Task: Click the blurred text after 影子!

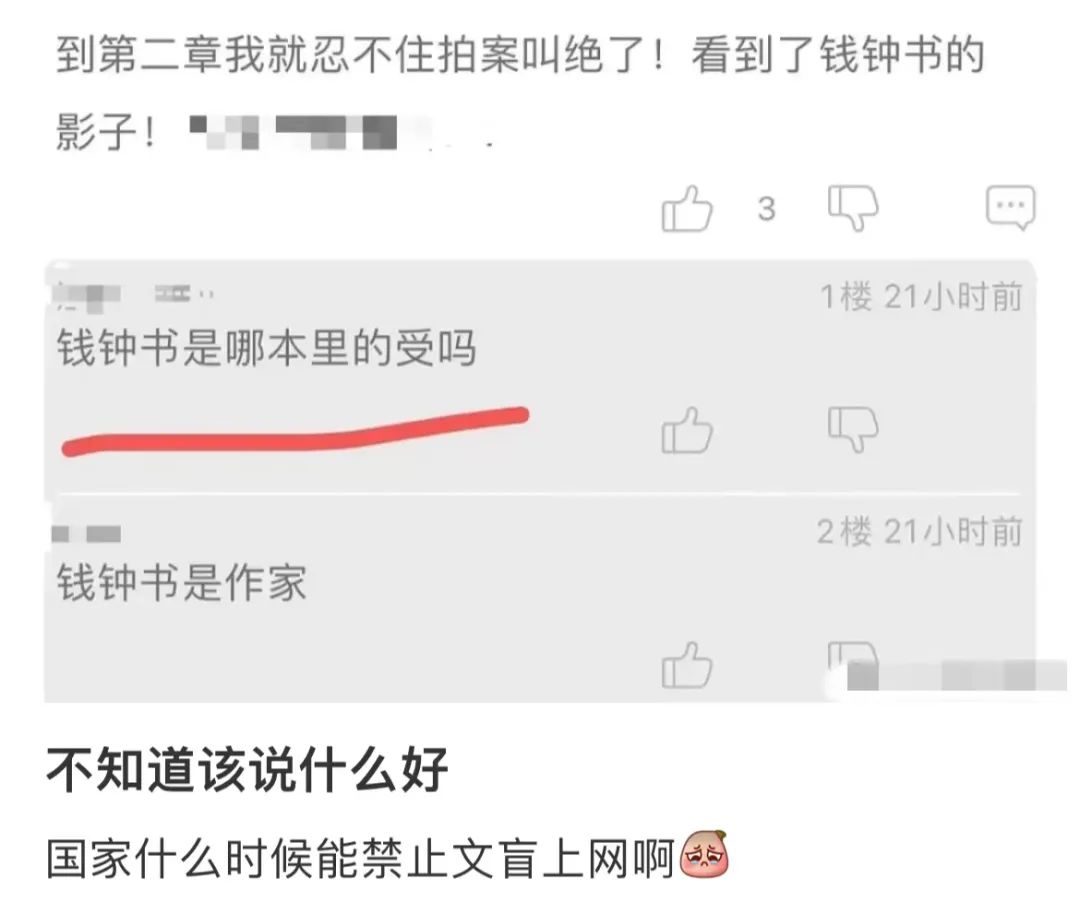Action: coord(341,132)
